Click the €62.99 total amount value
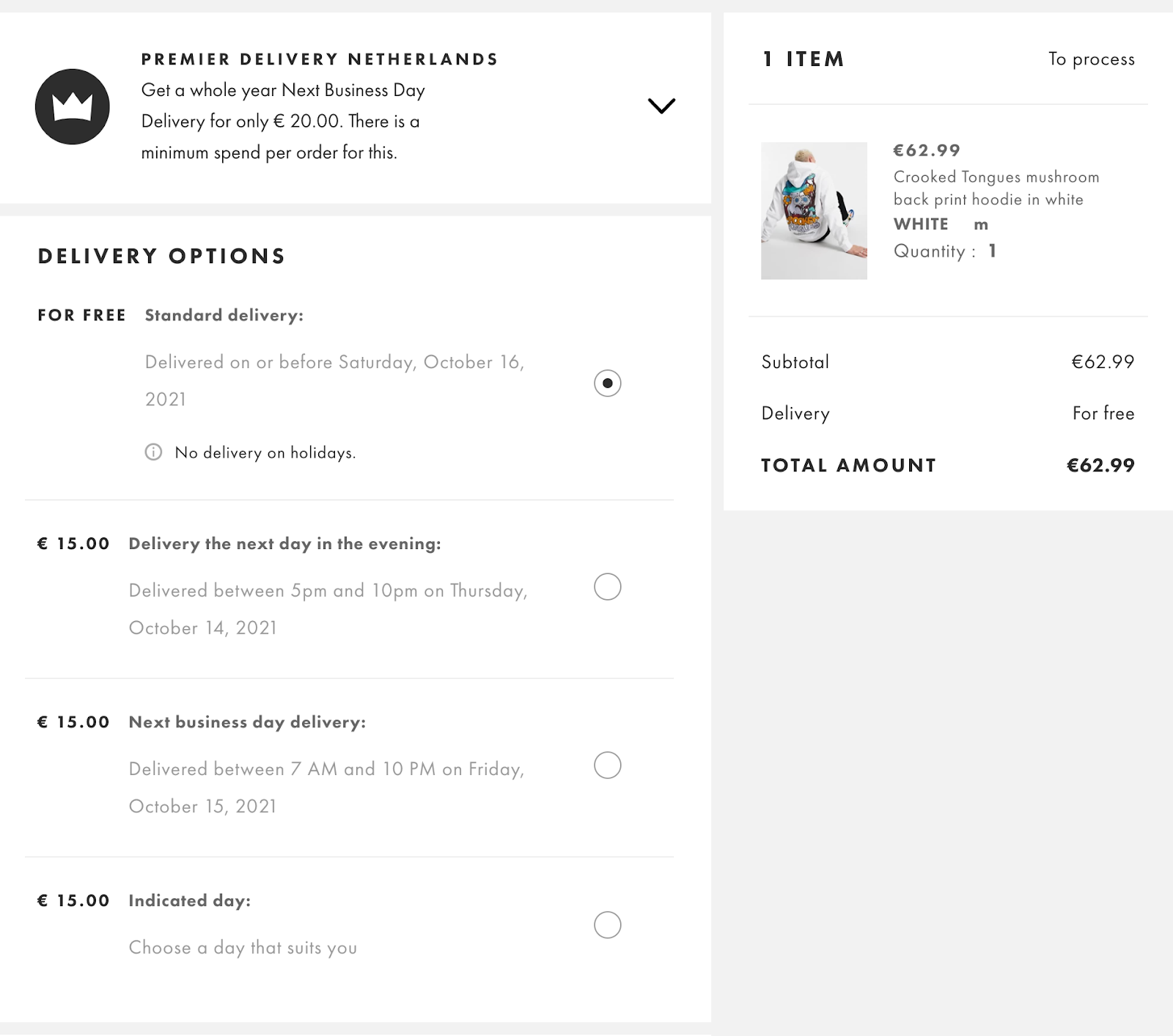 (1100, 465)
